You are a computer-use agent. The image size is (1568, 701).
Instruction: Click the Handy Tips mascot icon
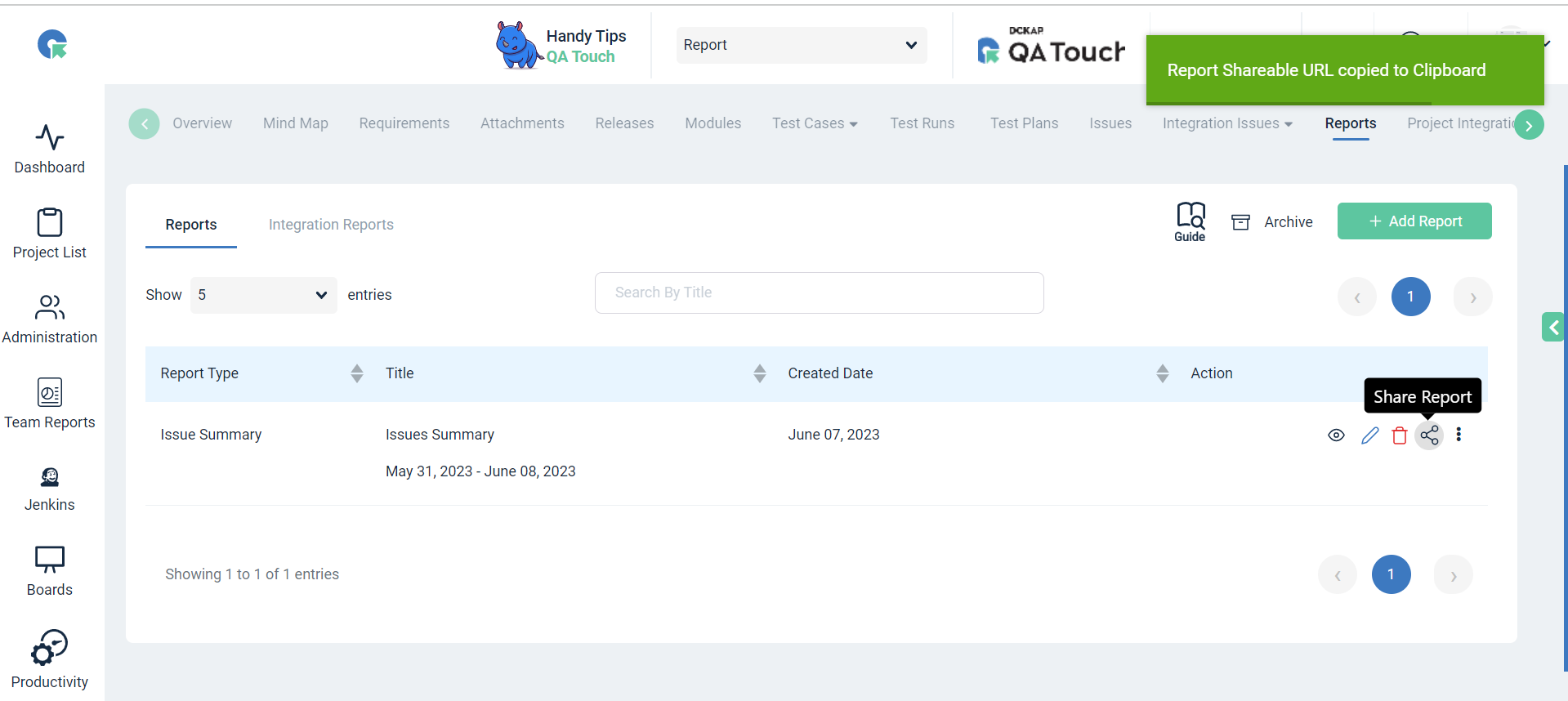pyautogui.click(x=518, y=45)
